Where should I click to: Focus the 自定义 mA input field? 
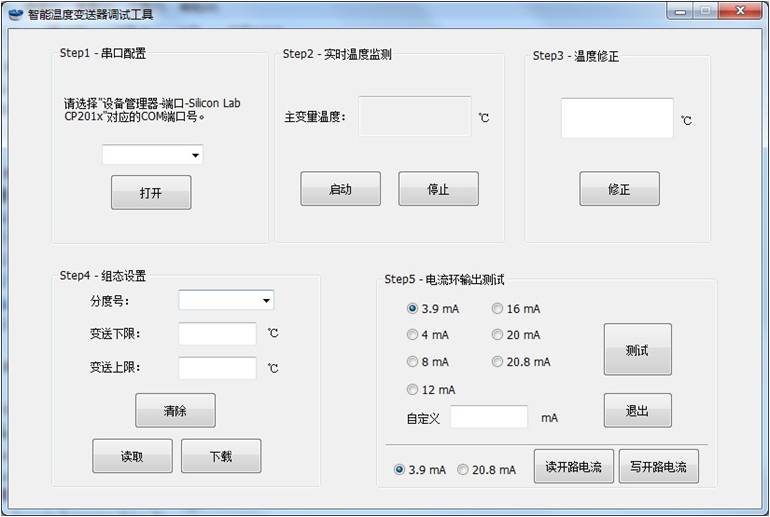488,417
